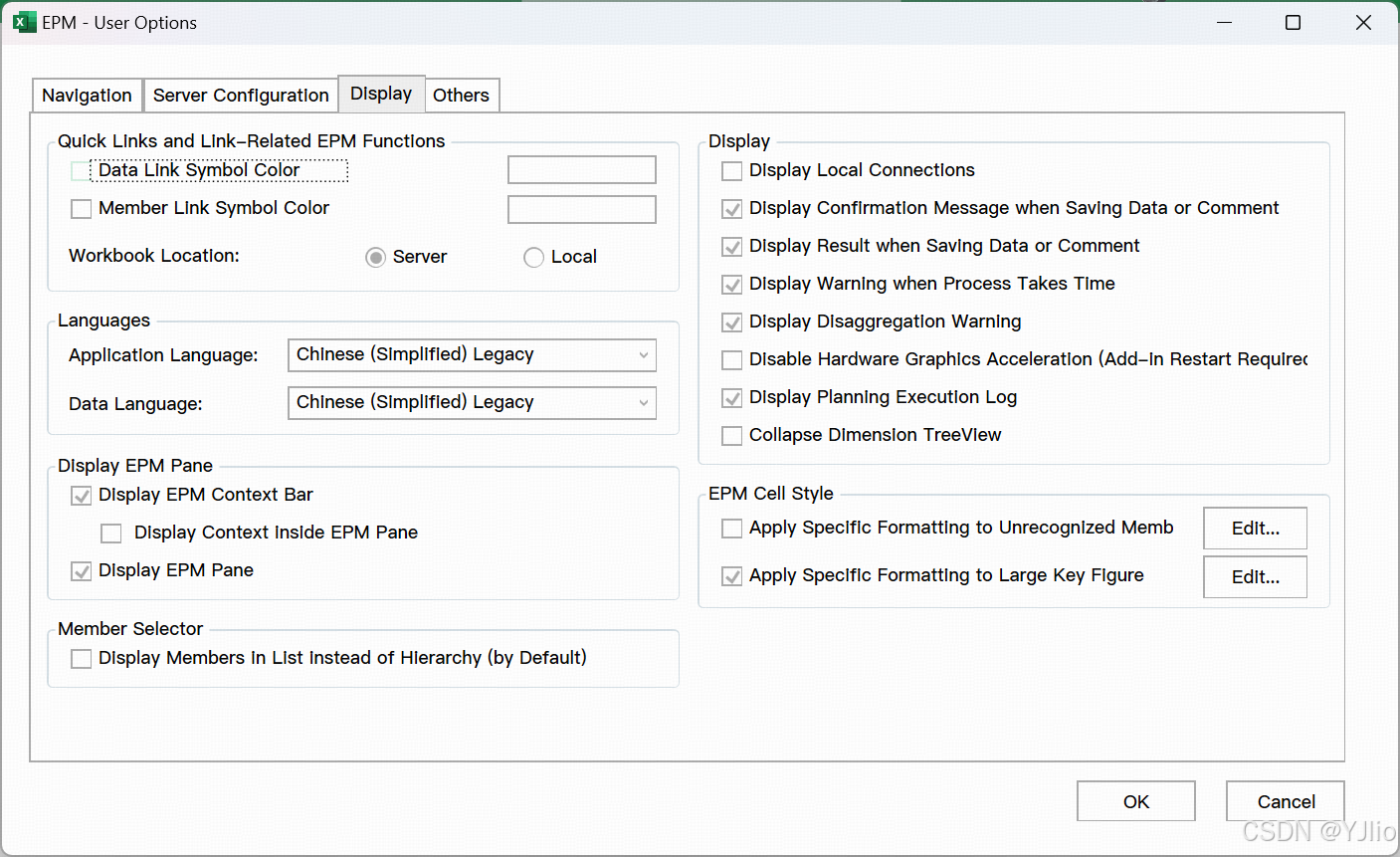Toggle Display Confirmation Message when Saving checkbox
This screenshot has width=1400, height=857.
(x=731, y=209)
